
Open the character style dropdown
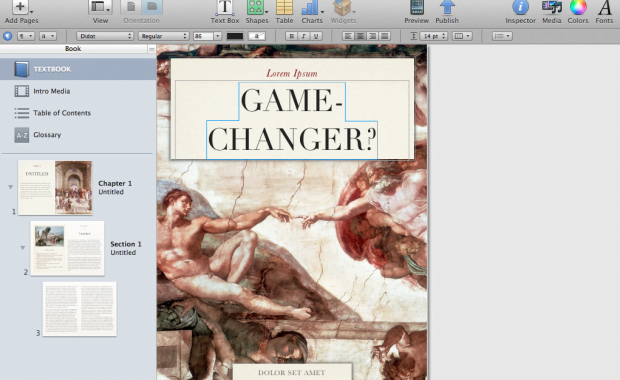pyautogui.click(x=48, y=36)
